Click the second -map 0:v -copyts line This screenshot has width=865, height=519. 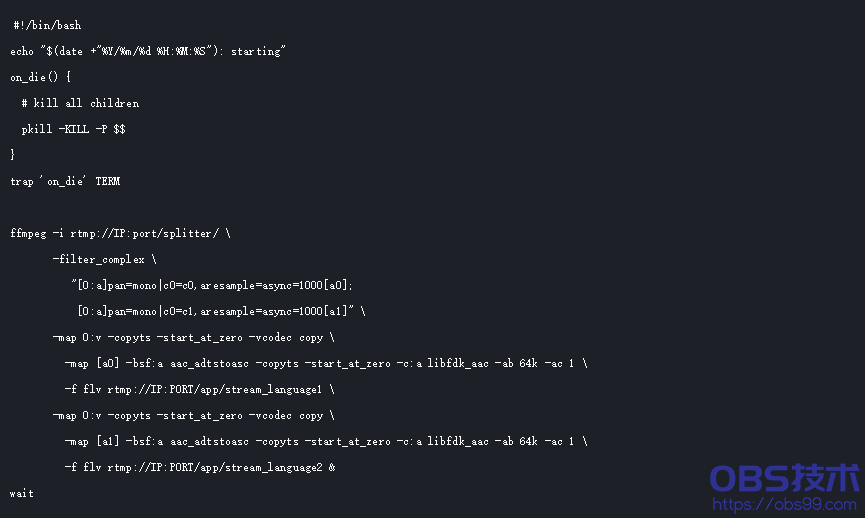(194, 415)
